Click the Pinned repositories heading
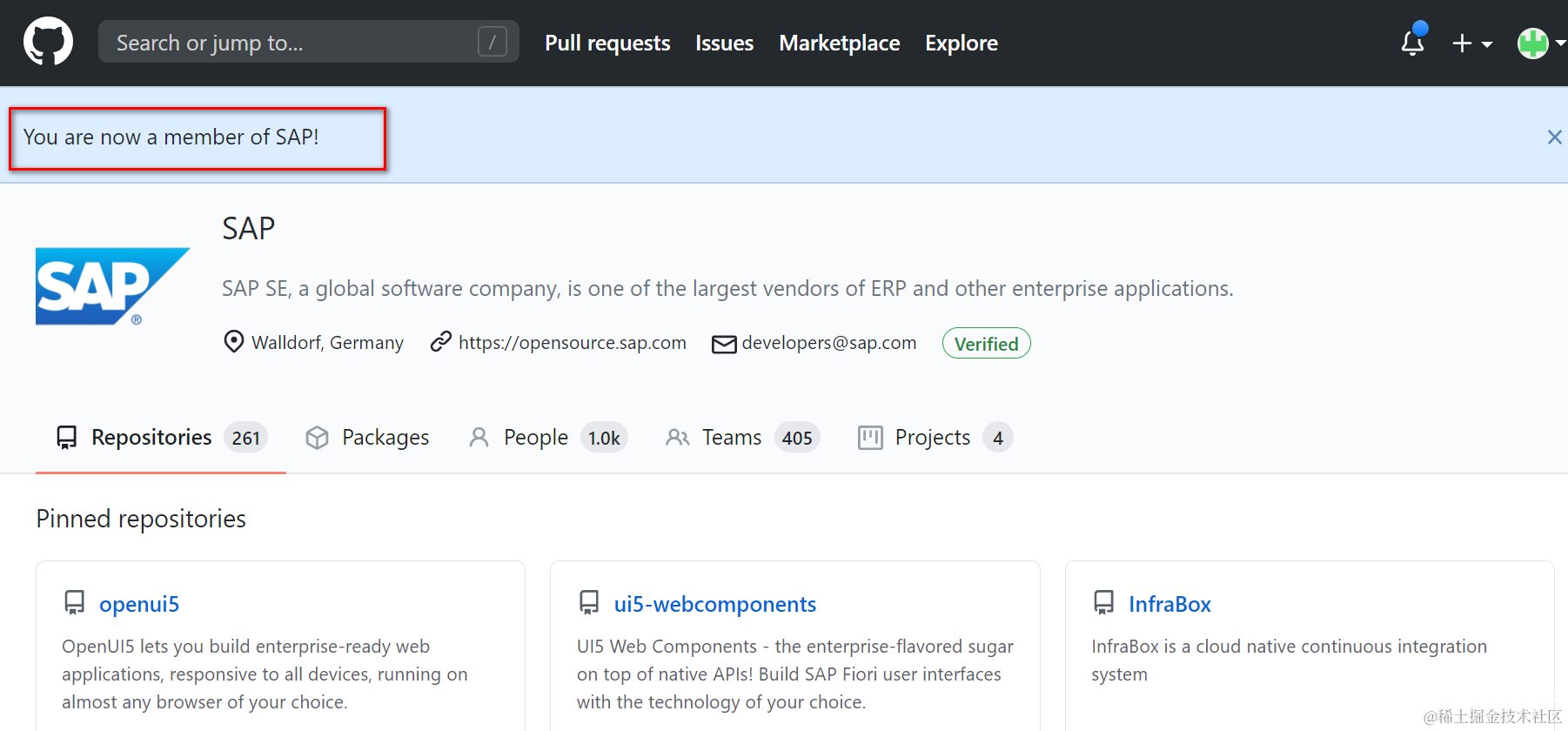Image resolution: width=1568 pixels, height=731 pixels. 141,519
